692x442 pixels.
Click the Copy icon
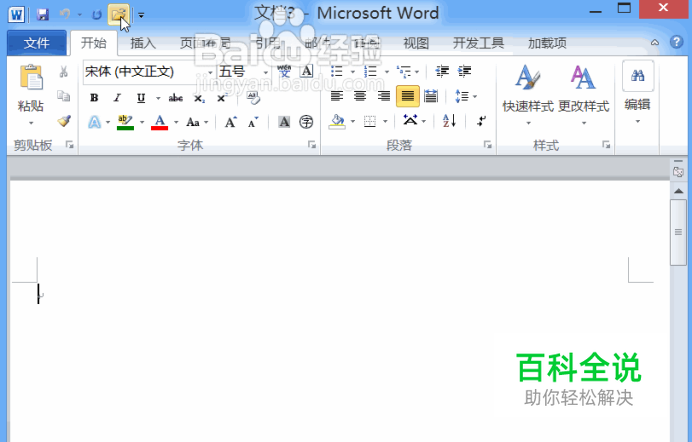point(64,96)
